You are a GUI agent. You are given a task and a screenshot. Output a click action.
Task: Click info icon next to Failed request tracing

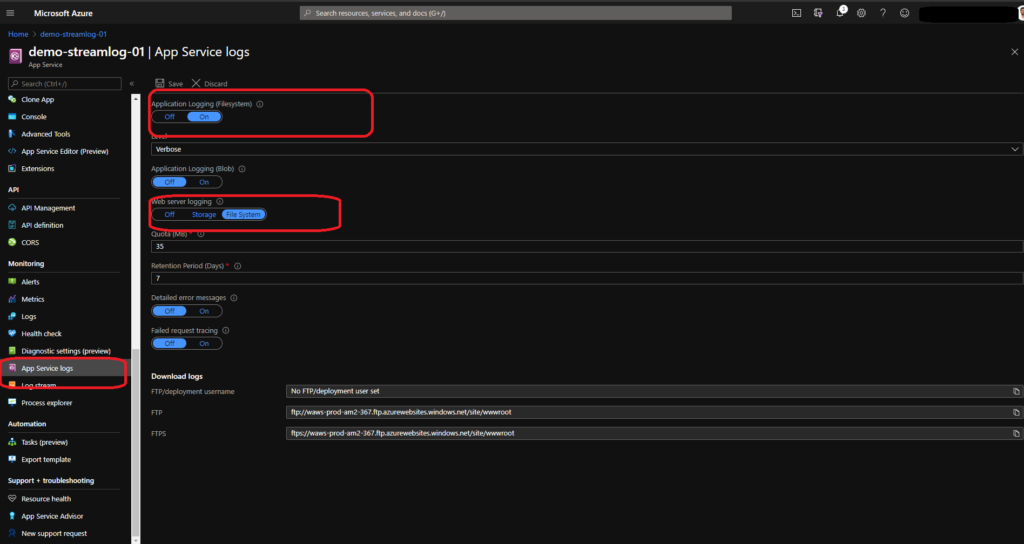pyautogui.click(x=226, y=331)
